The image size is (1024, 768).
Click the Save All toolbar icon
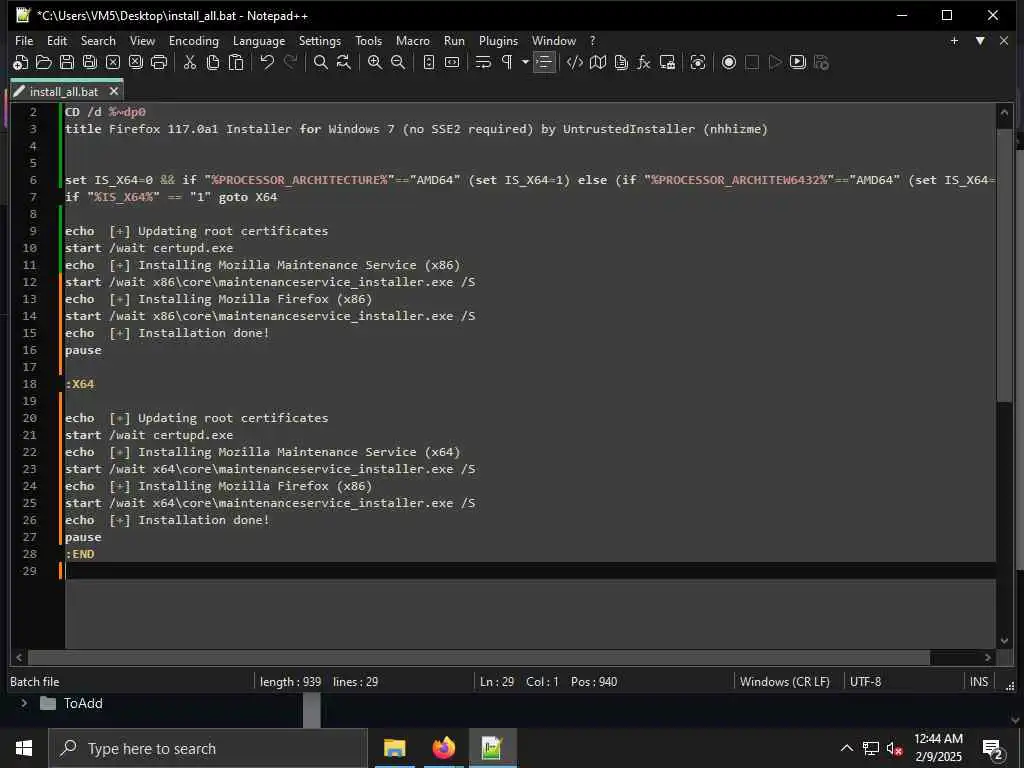pos(89,62)
